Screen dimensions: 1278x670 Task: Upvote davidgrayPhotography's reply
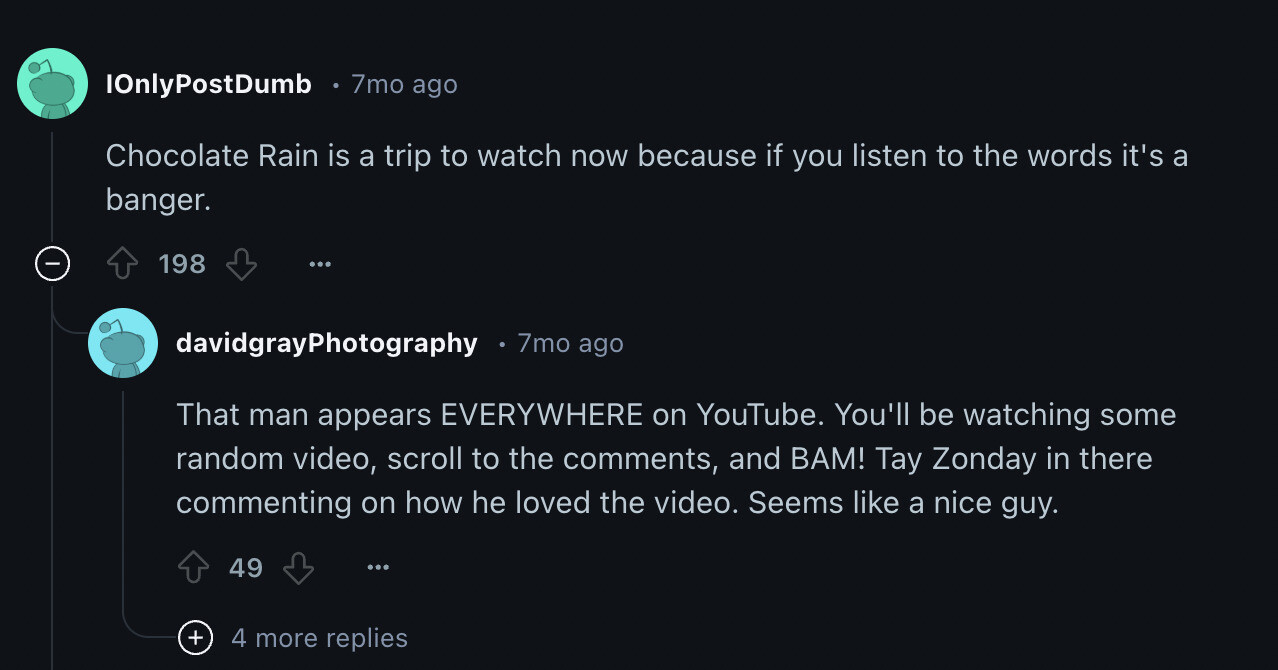tap(193, 569)
